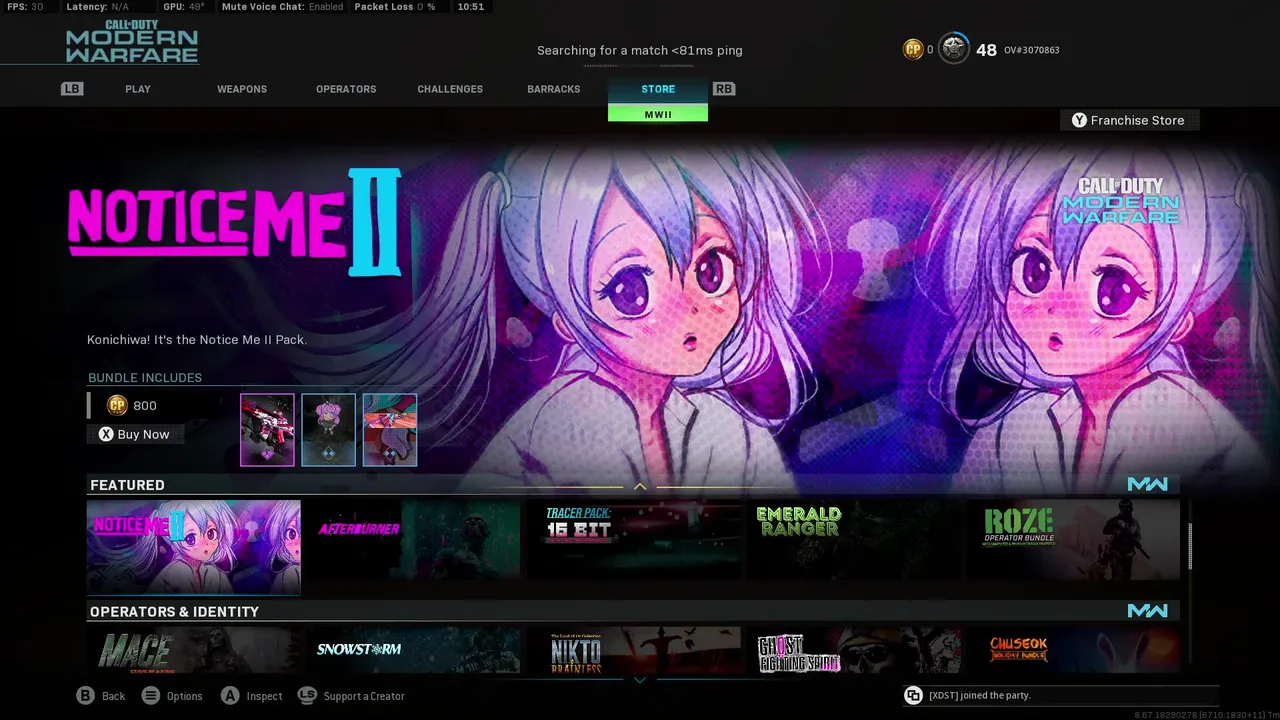Click the LS Support a Creator icon
1280x720 pixels.
coord(307,696)
